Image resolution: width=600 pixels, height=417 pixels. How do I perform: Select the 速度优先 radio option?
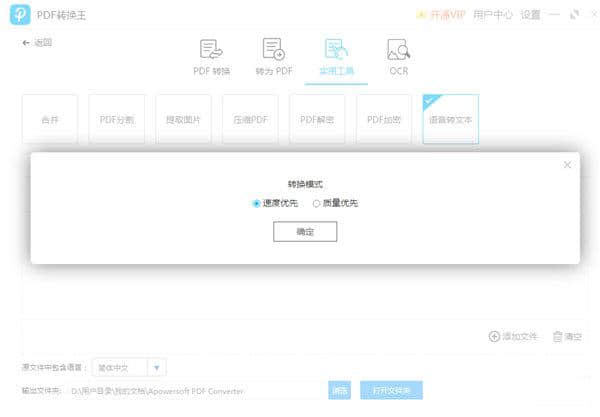click(257, 203)
